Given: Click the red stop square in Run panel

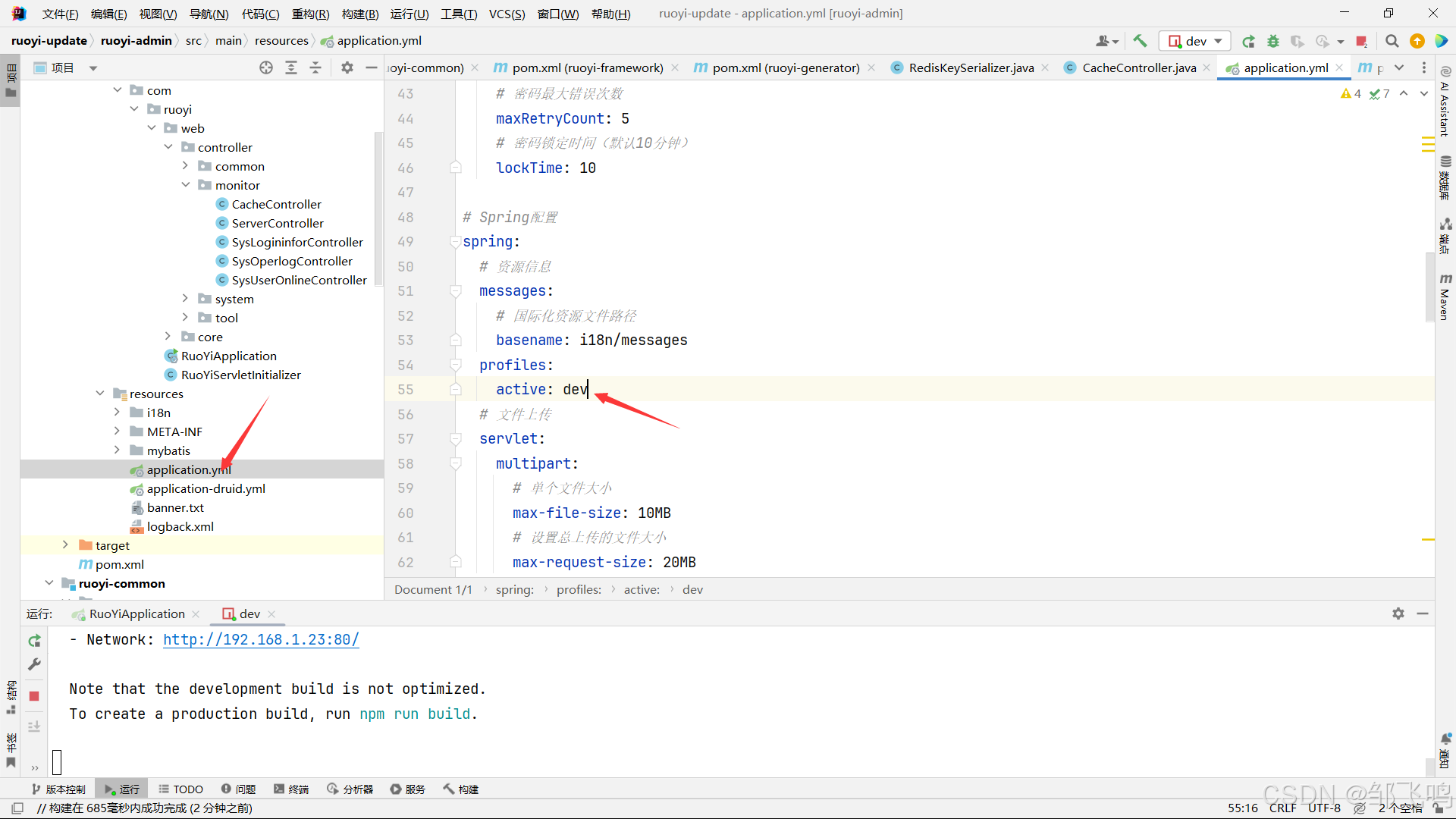Looking at the screenshot, I should (34, 696).
